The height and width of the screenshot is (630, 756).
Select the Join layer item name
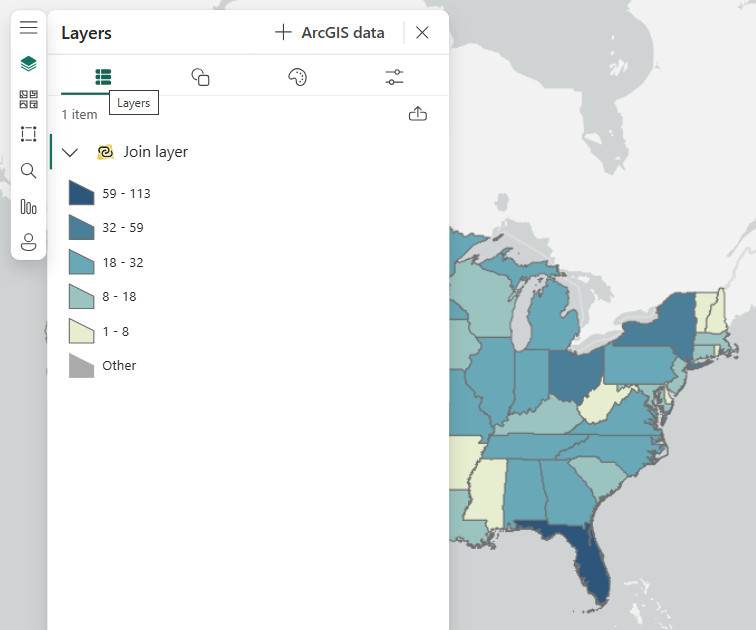click(x=155, y=152)
